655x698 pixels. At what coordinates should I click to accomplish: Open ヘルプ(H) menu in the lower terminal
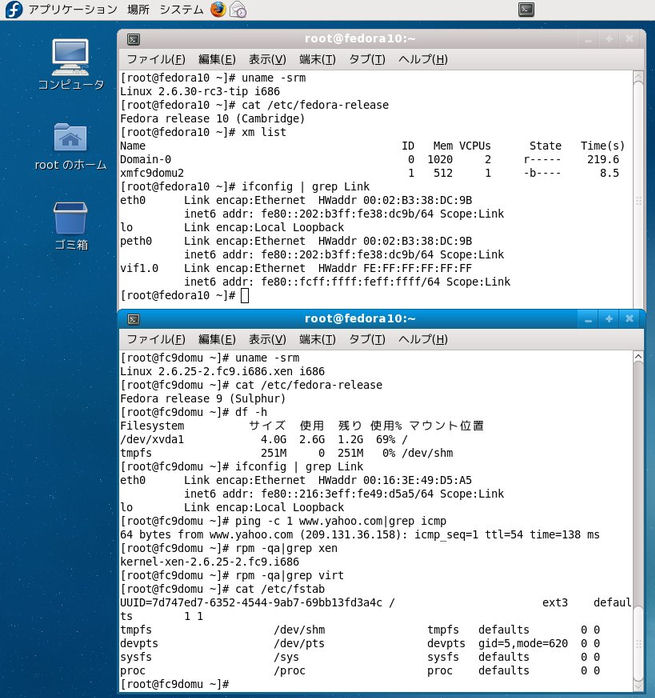point(423,339)
